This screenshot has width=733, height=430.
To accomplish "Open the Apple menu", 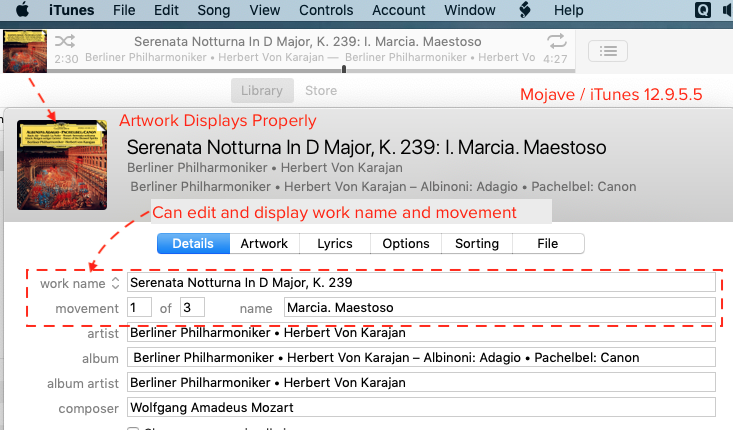I will tap(22, 10).
